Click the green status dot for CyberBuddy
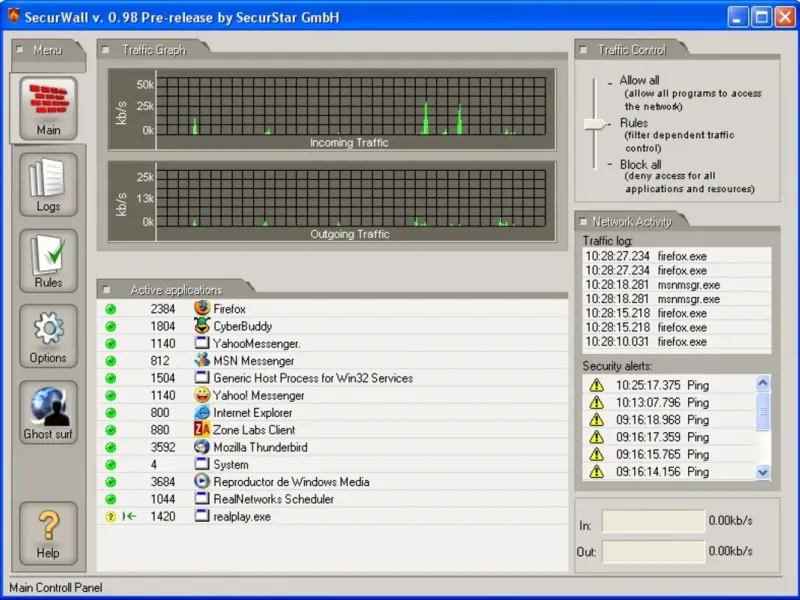This screenshot has width=800, height=600. pyautogui.click(x=111, y=326)
